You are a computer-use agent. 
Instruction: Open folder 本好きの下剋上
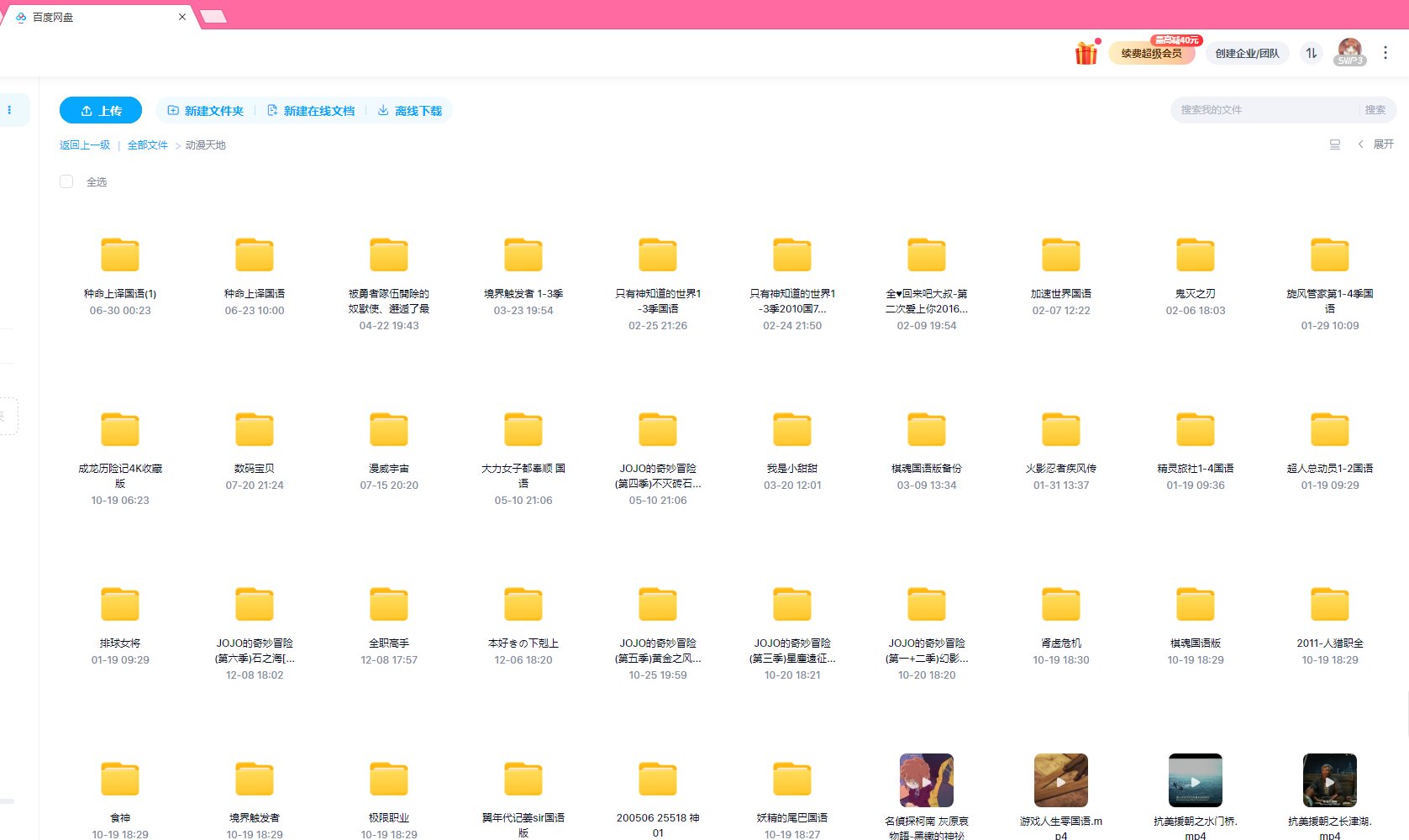click(x=523, y=605)
